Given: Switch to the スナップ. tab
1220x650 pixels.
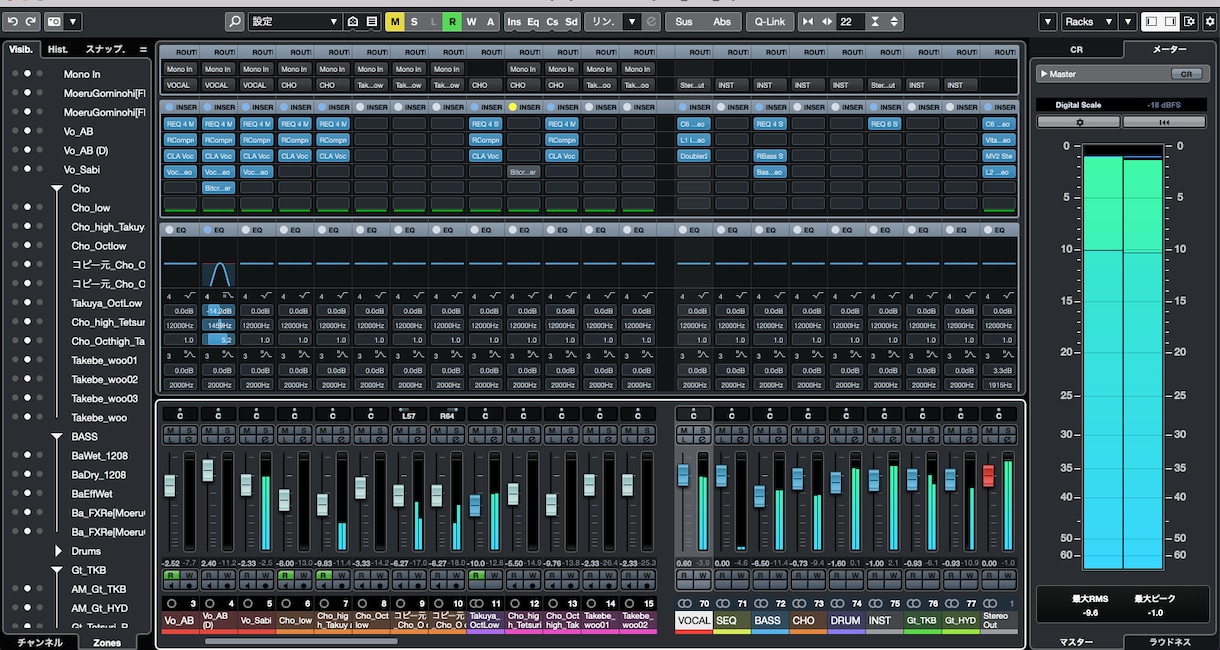Looking at the screenshot, I should tap(106, 49).
